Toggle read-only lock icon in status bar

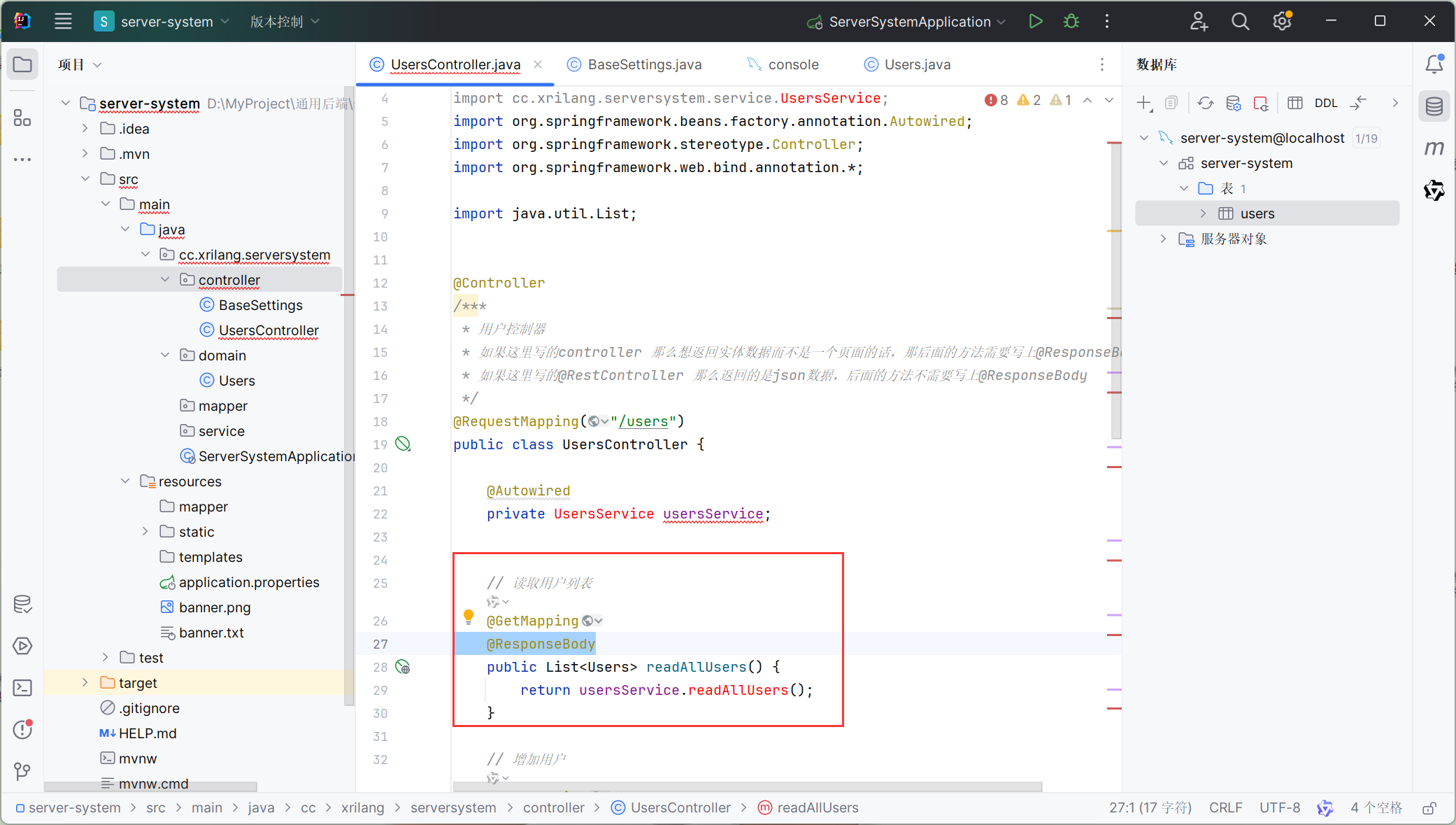pyautogui.click(x=1429, y=808)
